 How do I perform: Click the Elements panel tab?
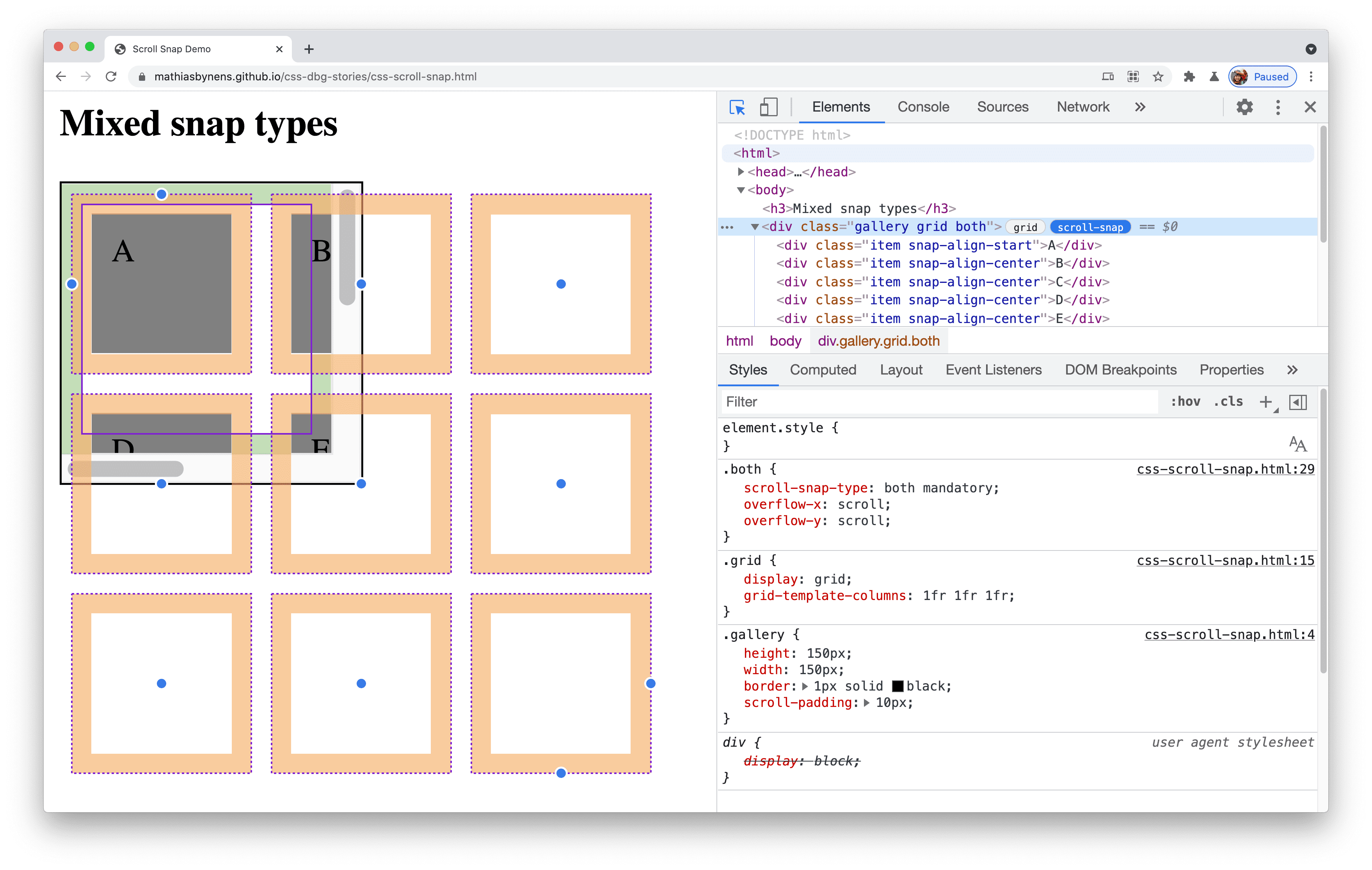(840, 107)
